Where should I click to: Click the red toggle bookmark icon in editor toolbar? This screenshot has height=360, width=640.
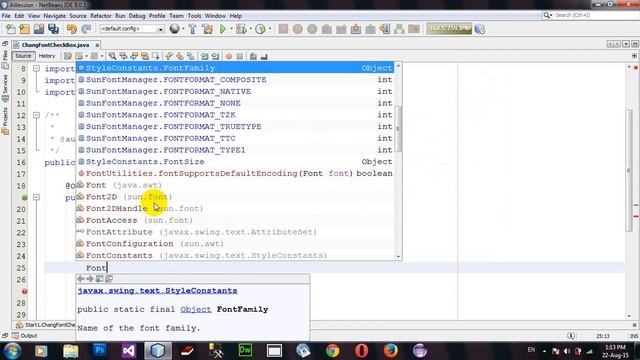[229, 56]
